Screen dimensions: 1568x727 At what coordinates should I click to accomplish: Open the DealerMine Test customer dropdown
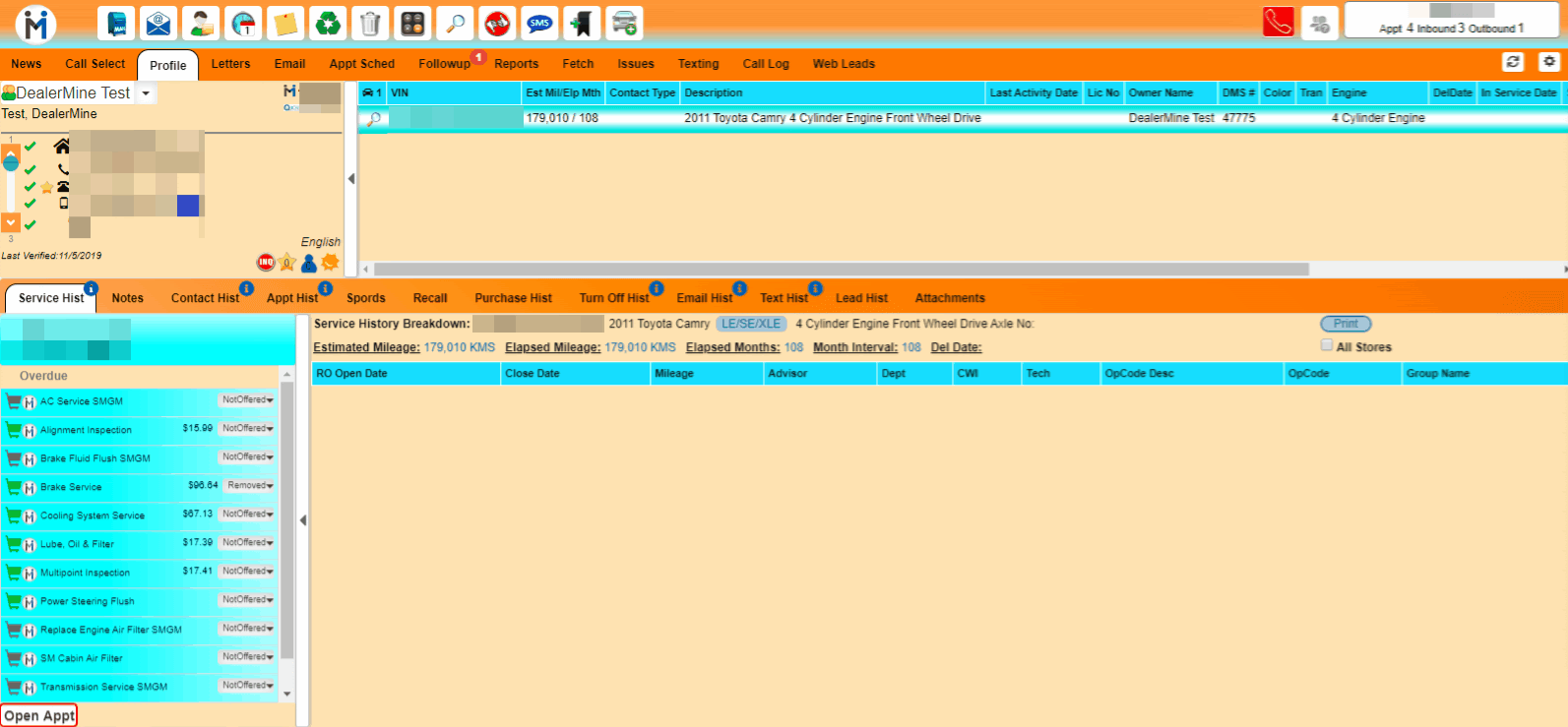(146, 93)
